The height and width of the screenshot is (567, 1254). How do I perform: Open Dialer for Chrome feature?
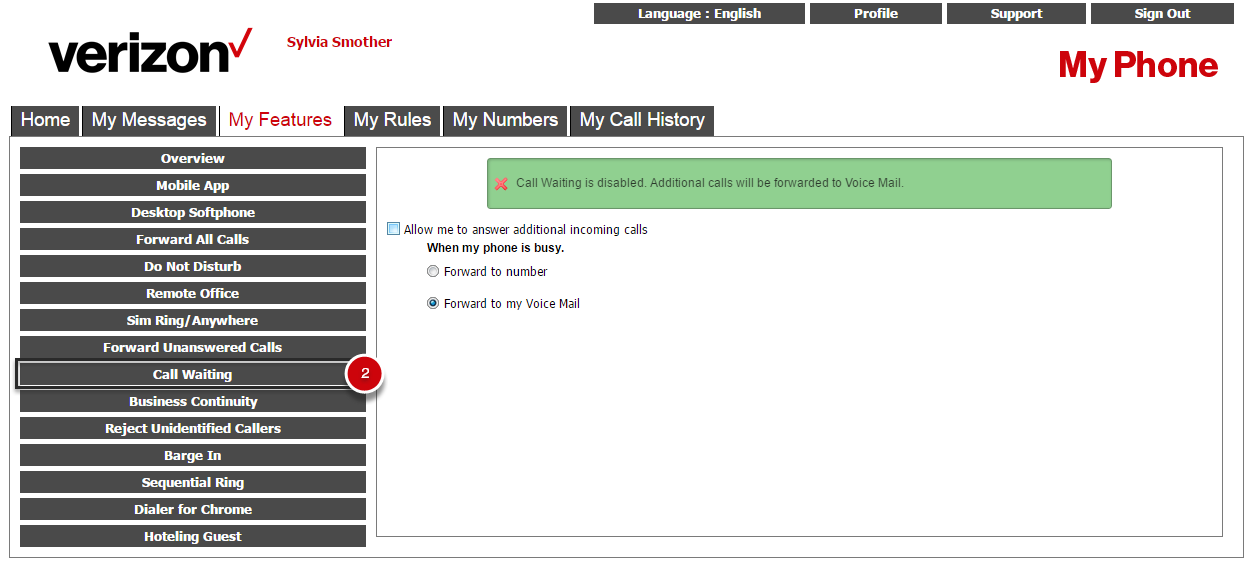tap(193, 509)
